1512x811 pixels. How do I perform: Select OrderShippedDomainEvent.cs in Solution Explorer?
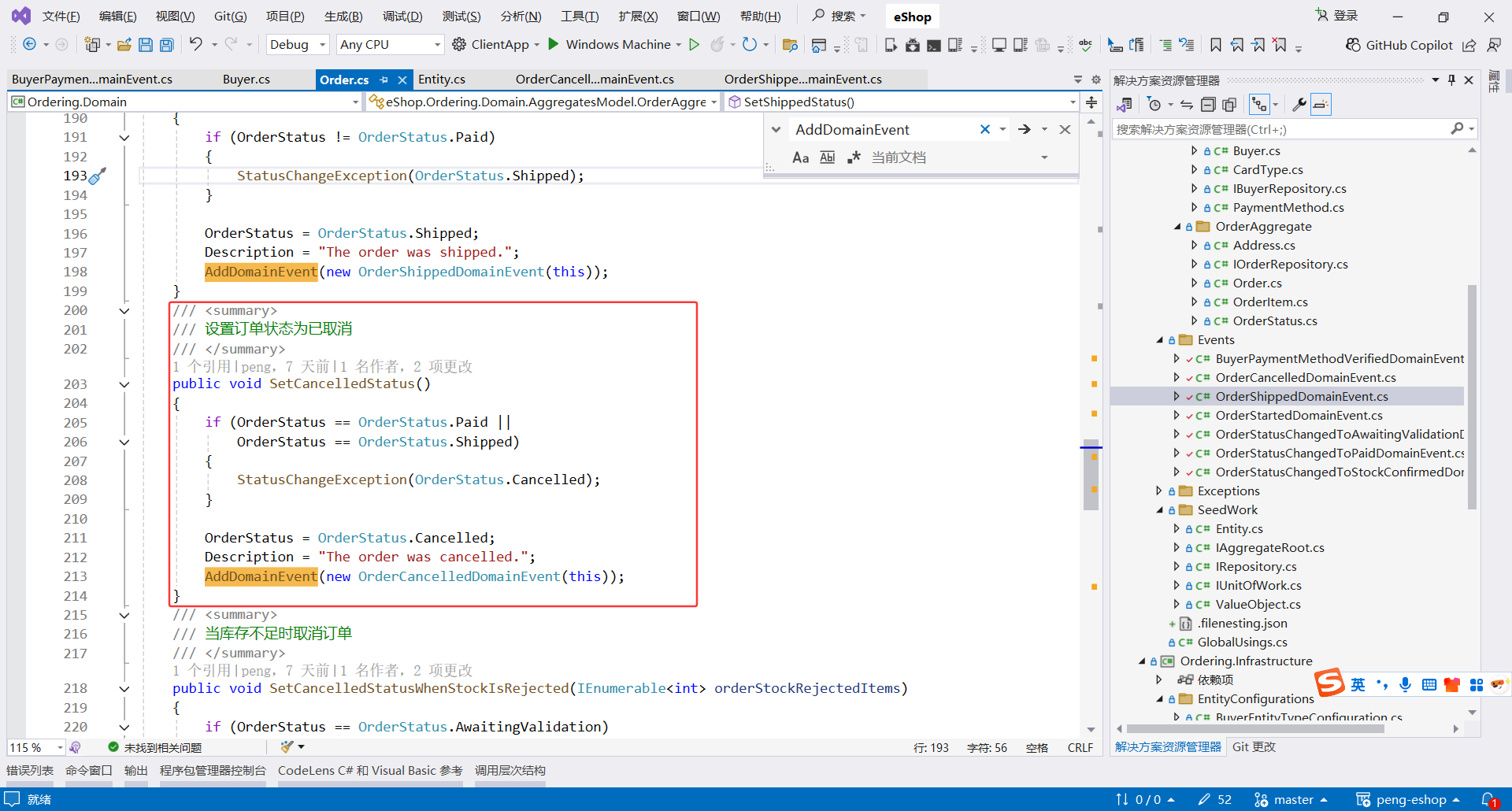(1301, 397)
